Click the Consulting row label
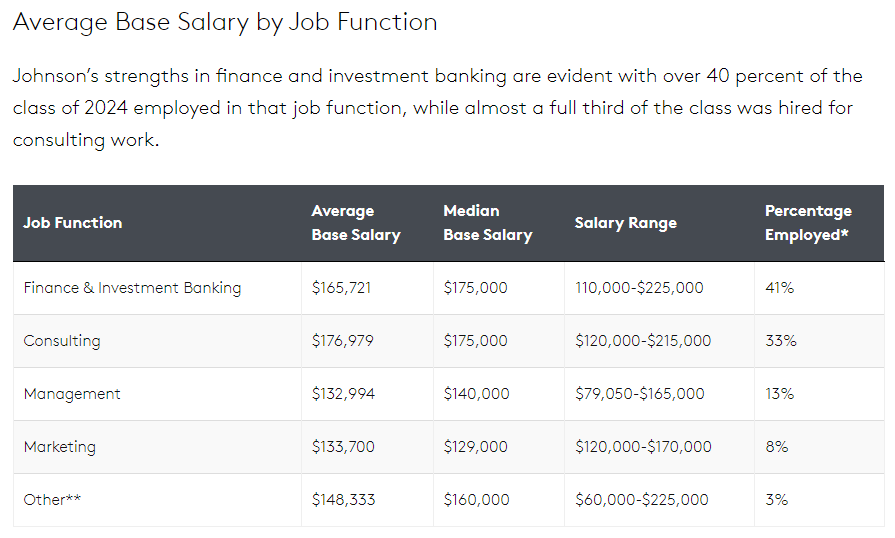This screenshot has height=538, width=895. pyautogui.click(x=62, y=341)
